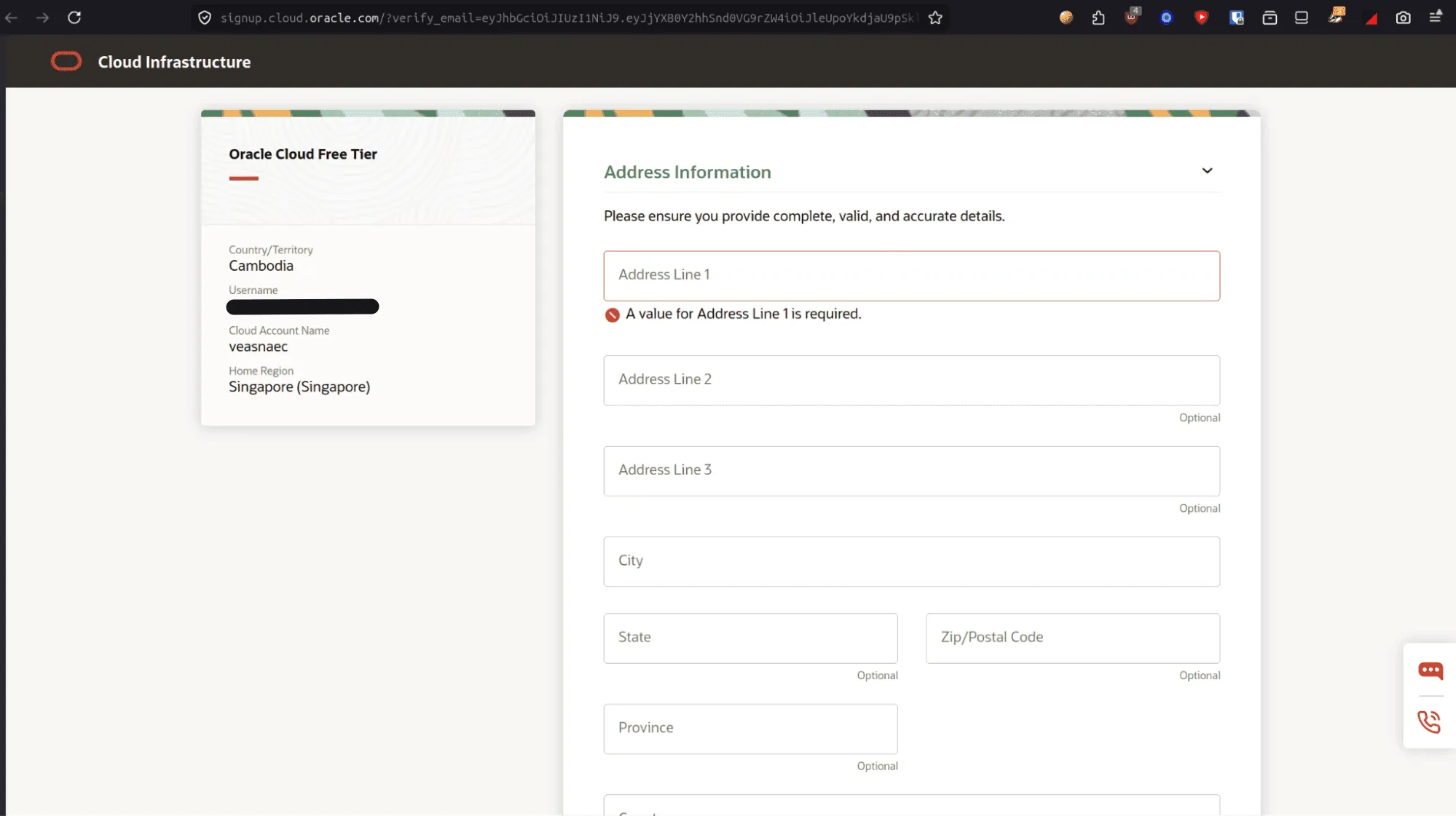Image resolution: width=1456 pixels, height=816 pixels.
Task: Open the uBlock Origin extension with badge 4
Action: (1132, 16)
